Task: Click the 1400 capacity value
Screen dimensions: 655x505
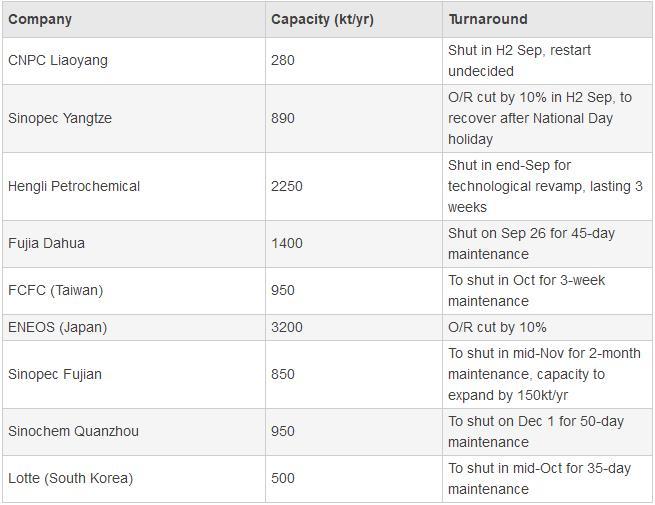Action: (x=287, y=243)
